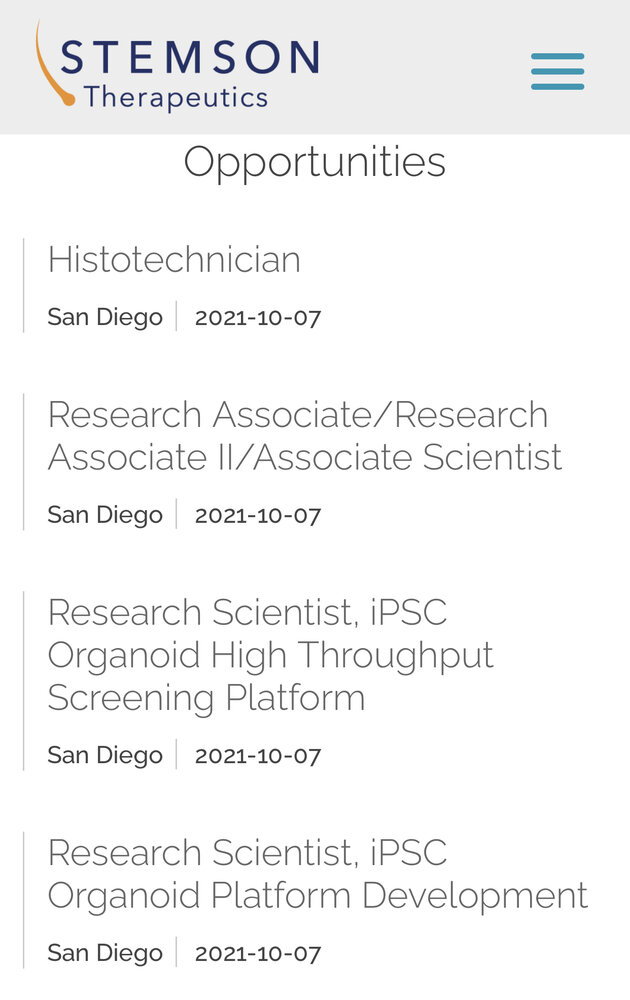Click vertical divider line beside Histotechnician listing
The width and height of the screenshot is (630, 1000).
tap(23, 285)
